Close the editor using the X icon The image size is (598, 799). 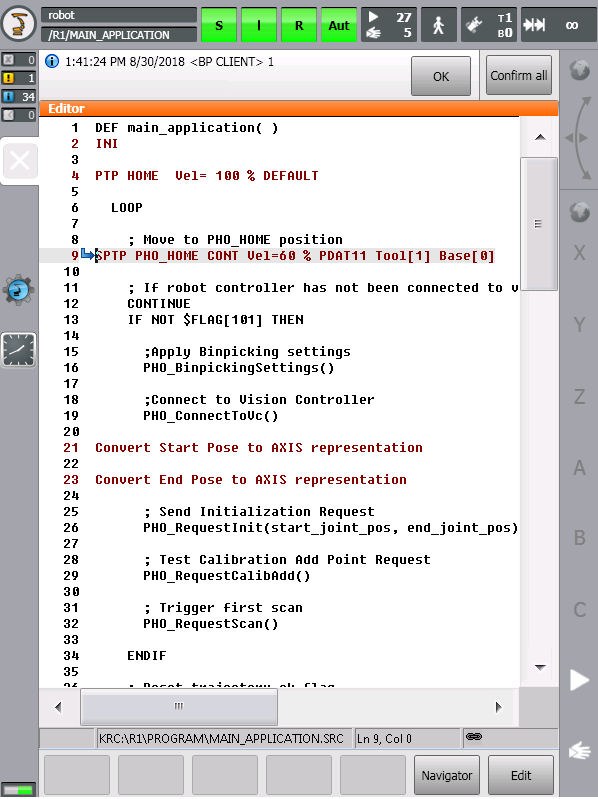pyautogui.click(x=20, y=162)
